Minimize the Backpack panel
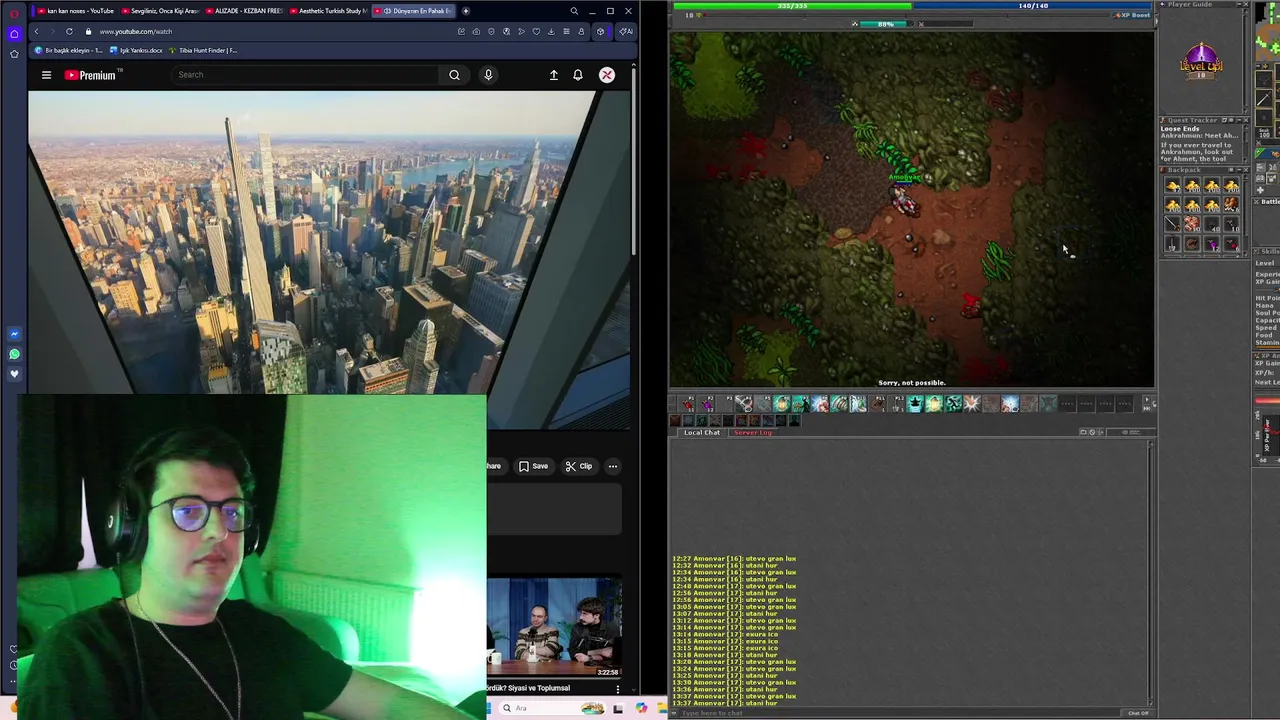1280x720 pixels. pyautogui.click(x=1239, y=170)
